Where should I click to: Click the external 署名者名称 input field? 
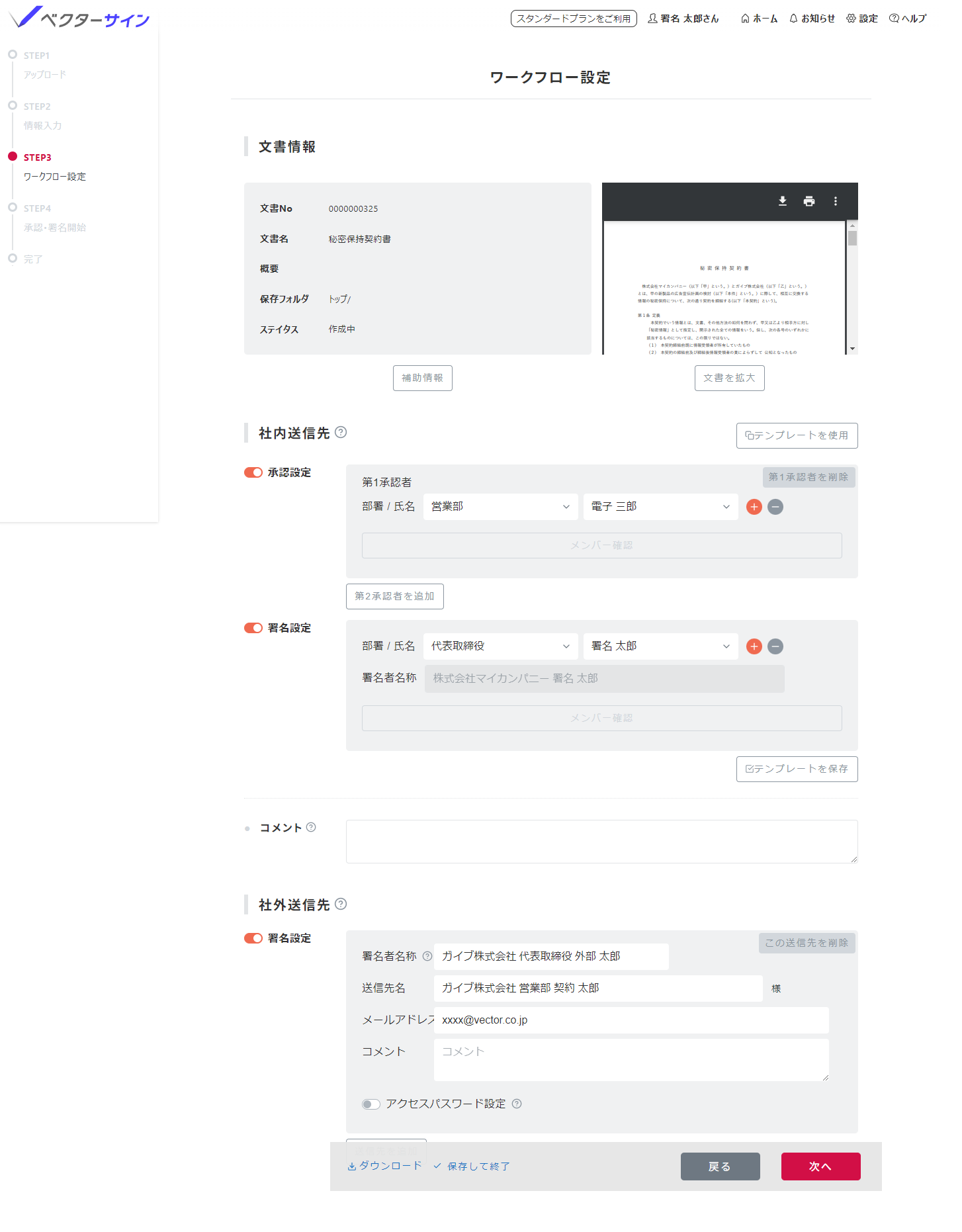point(551,957)
